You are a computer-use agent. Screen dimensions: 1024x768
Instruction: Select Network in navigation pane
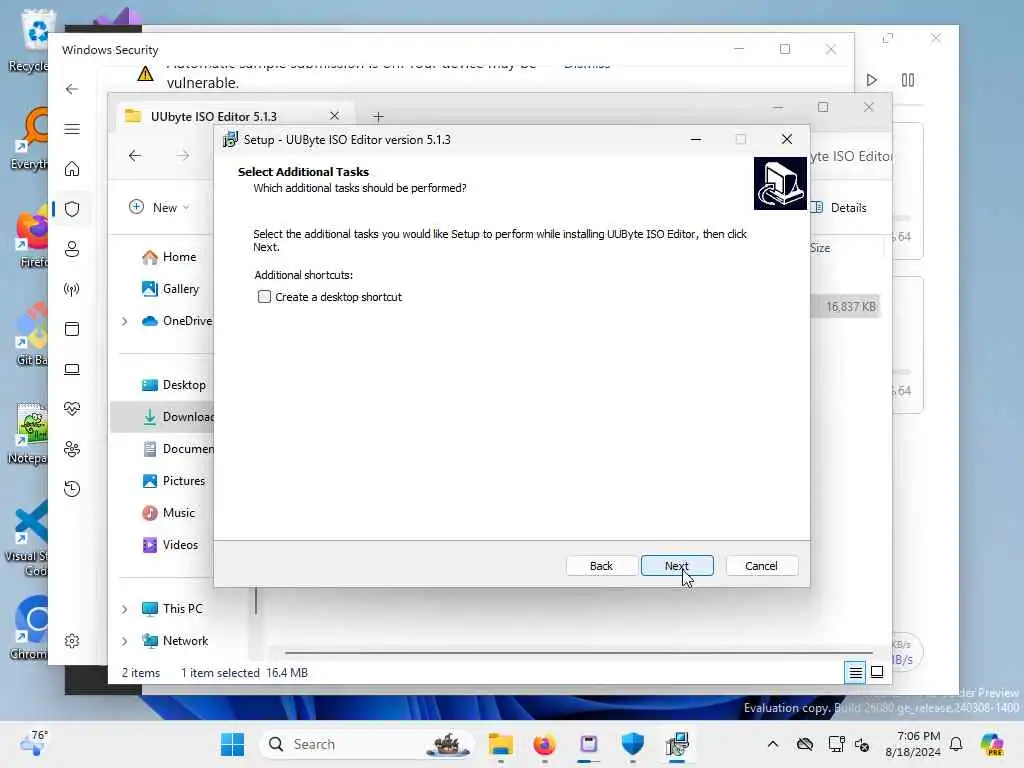175,641
